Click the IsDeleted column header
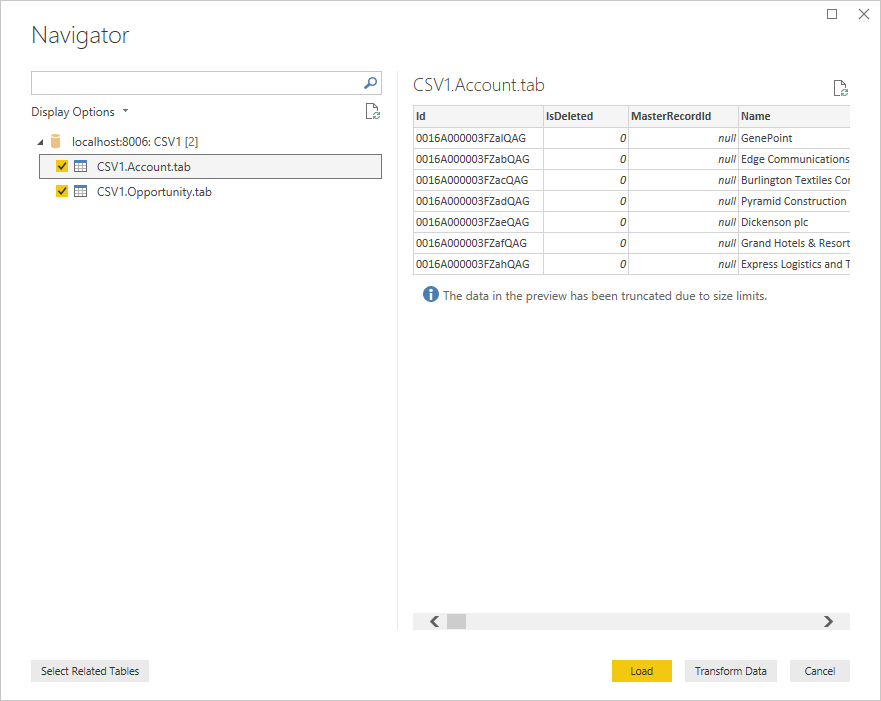881x701 pixels. click(585, 116)
